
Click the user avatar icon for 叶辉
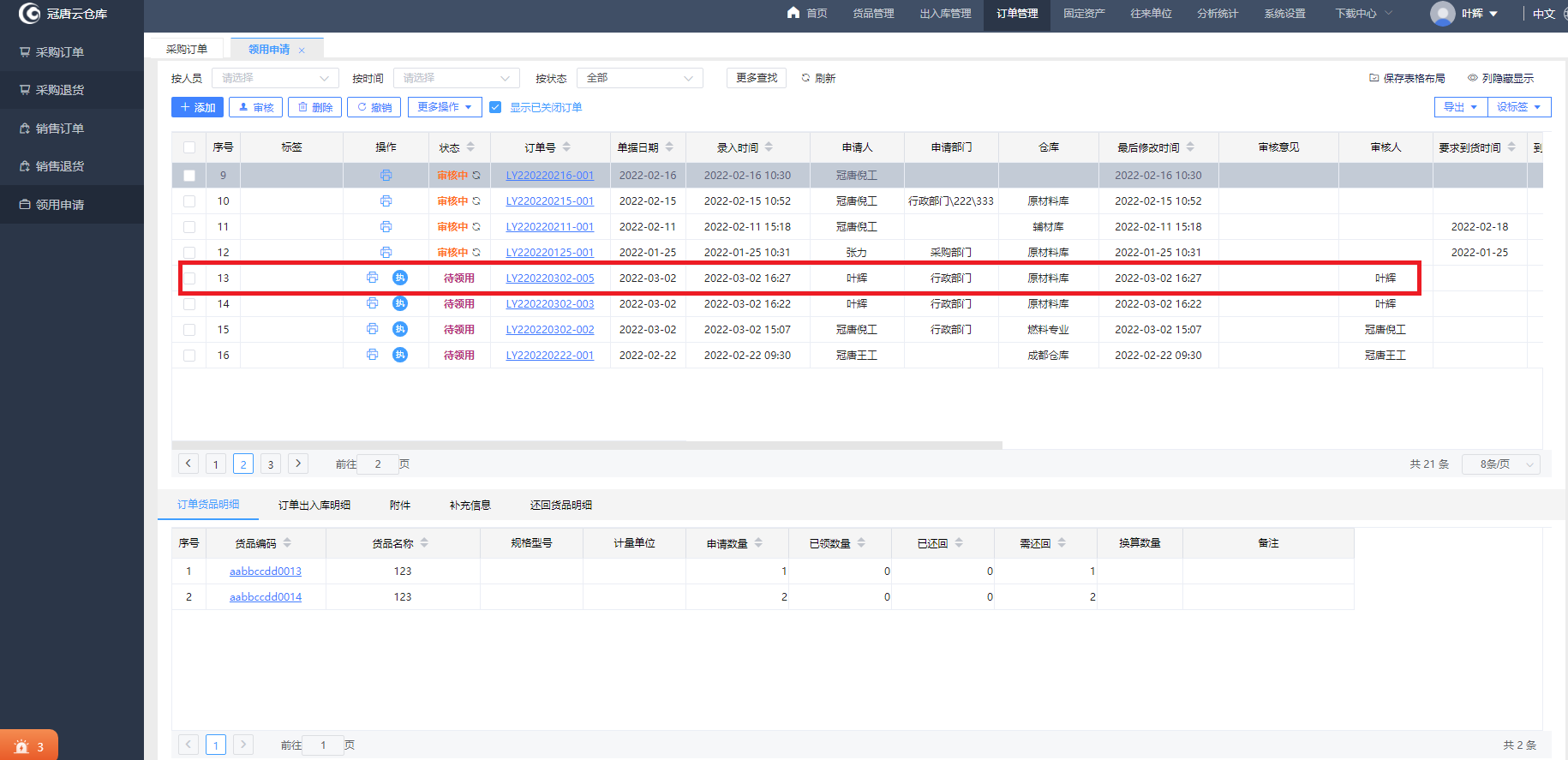click(1443, 14)
